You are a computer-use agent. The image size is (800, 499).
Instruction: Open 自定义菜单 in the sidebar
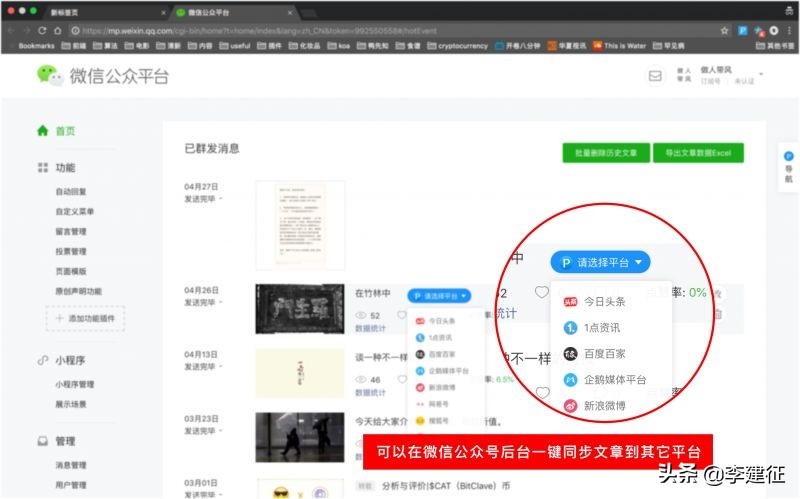(74, 212)
